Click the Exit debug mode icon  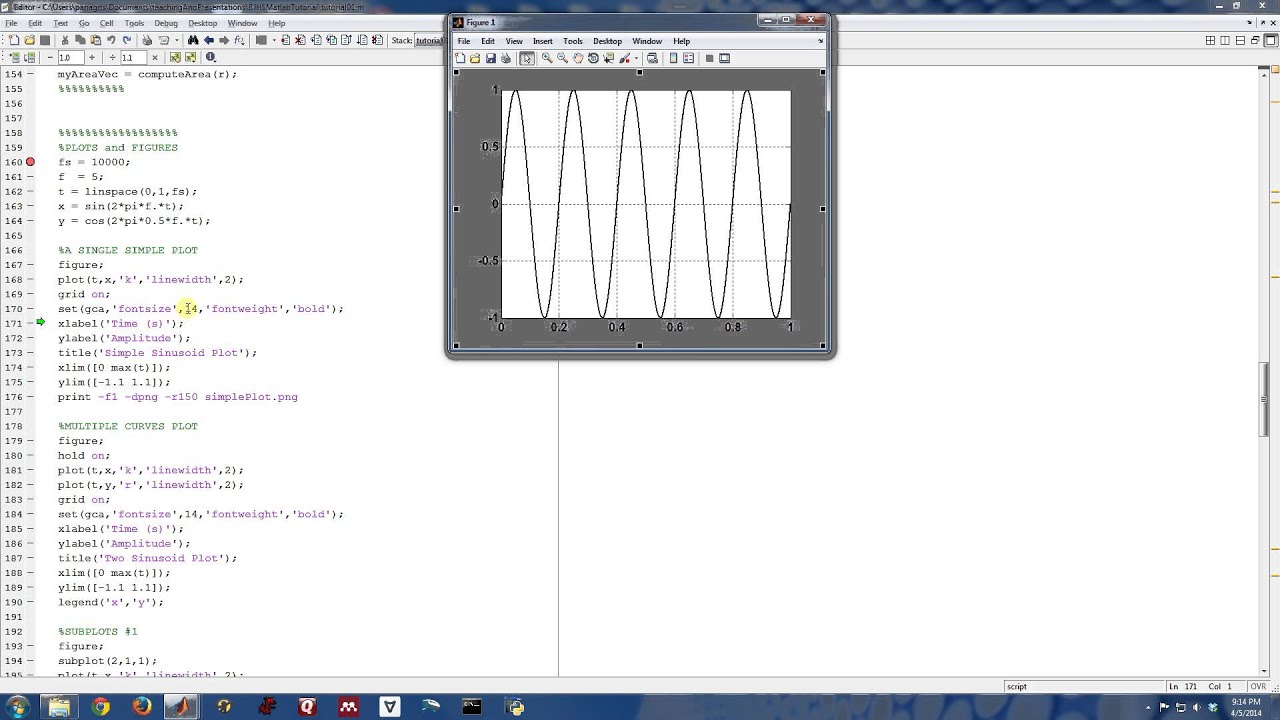tap(377, 40)
